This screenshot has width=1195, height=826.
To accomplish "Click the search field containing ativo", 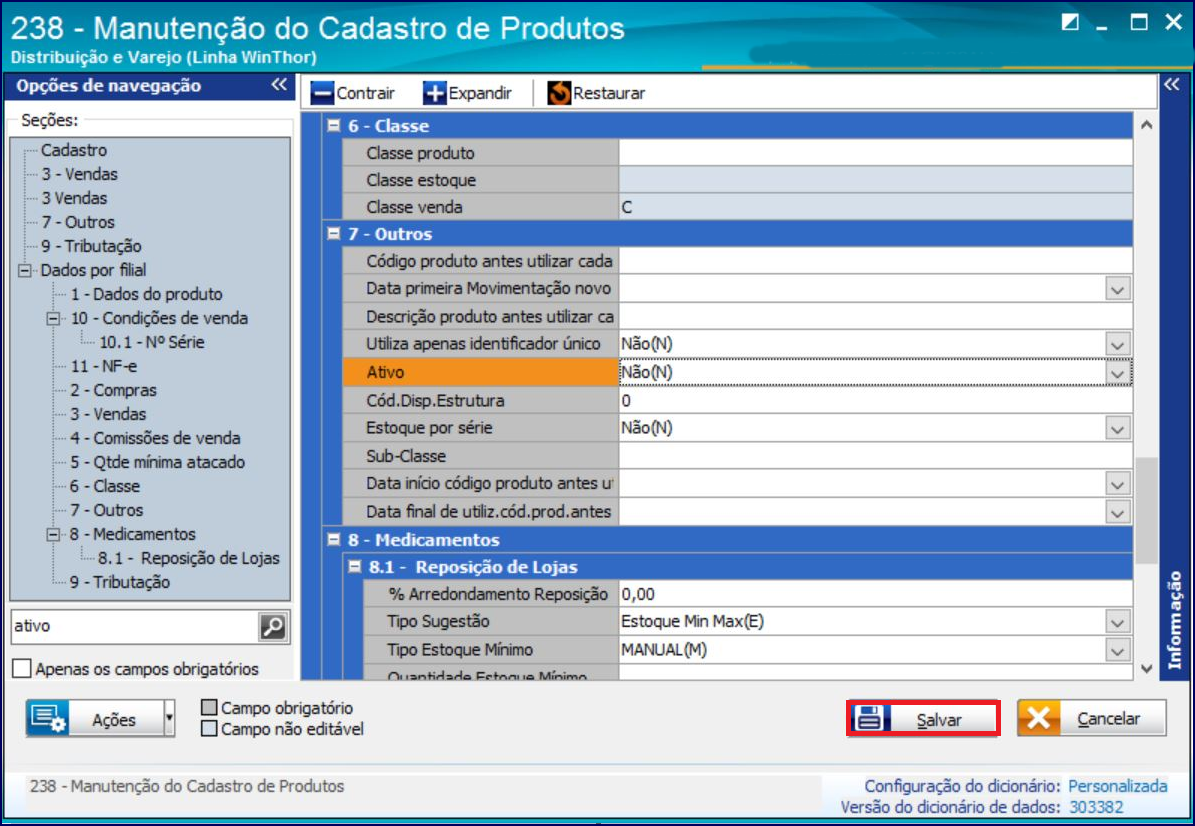I will point(135,626).
